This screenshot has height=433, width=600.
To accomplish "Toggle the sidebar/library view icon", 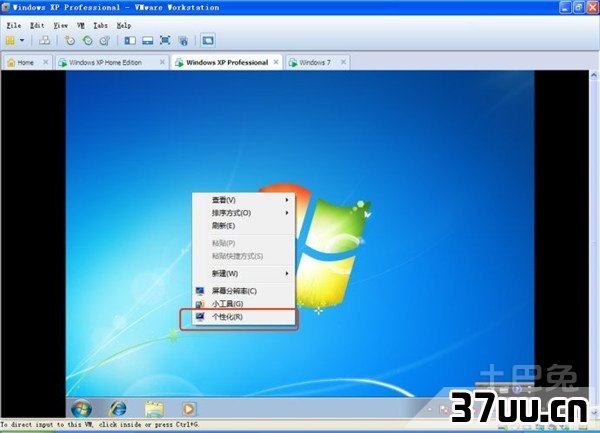I will point(130,40).
